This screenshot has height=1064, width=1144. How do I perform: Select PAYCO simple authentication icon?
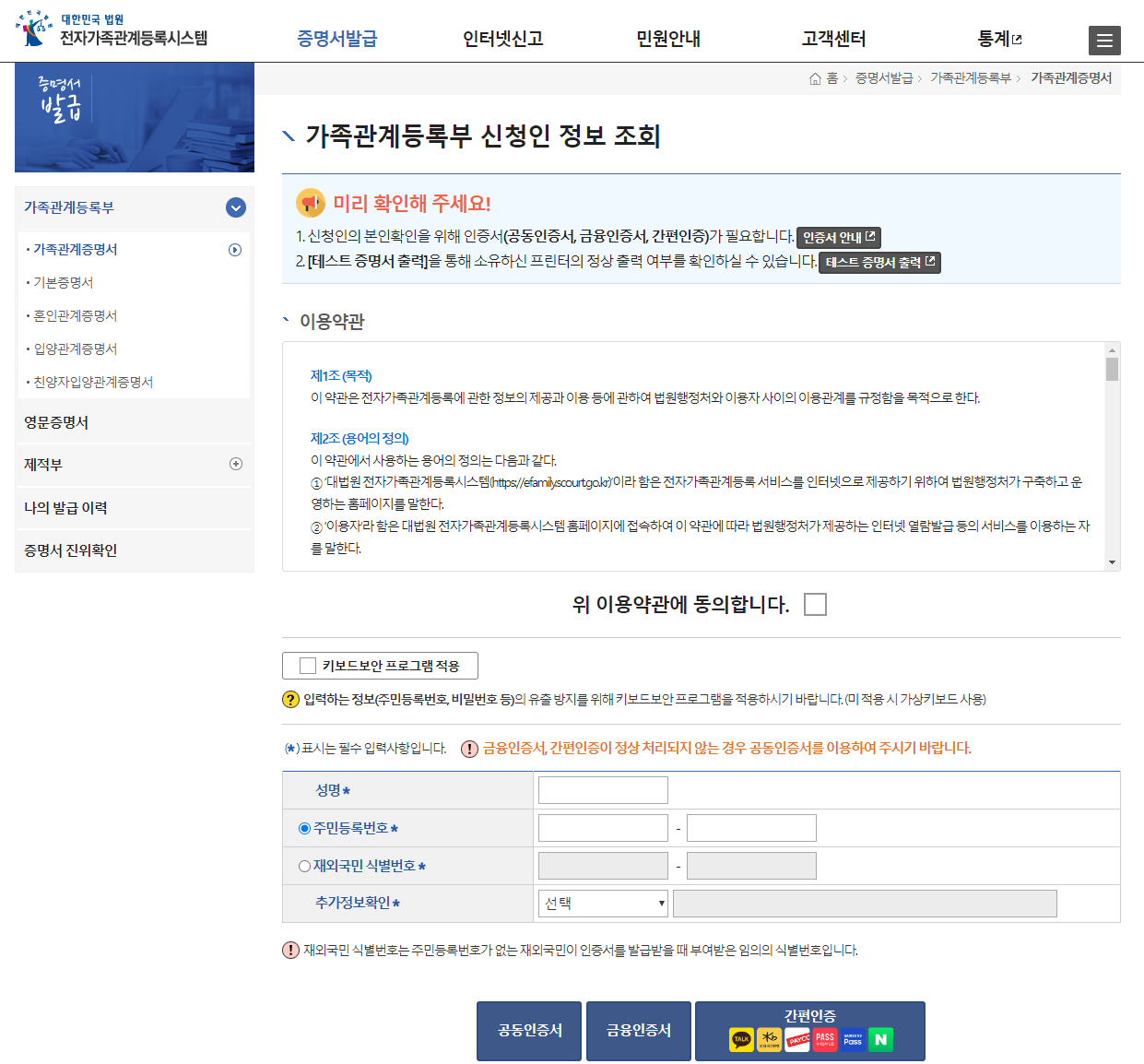(797, 1039)
